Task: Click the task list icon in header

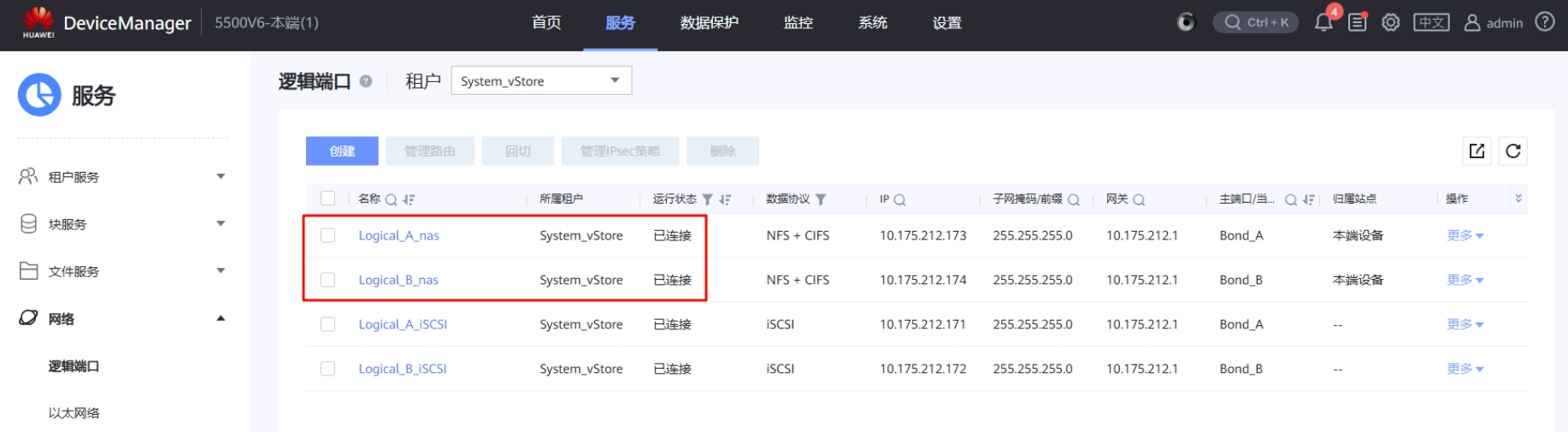Action: coord(1357,23)
